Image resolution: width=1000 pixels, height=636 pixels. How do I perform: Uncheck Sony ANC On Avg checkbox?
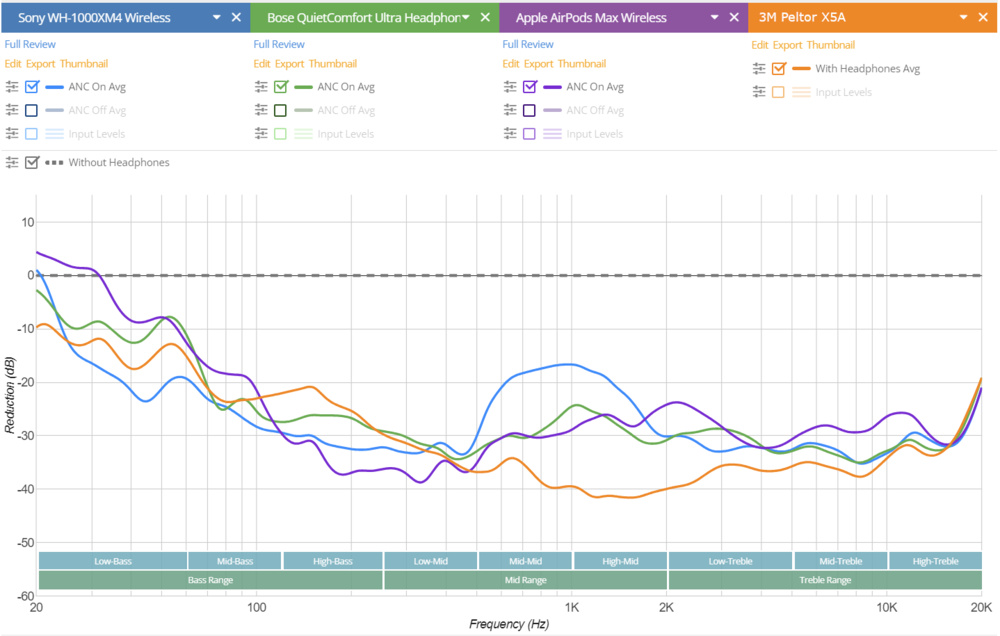(x=32, y=87)
